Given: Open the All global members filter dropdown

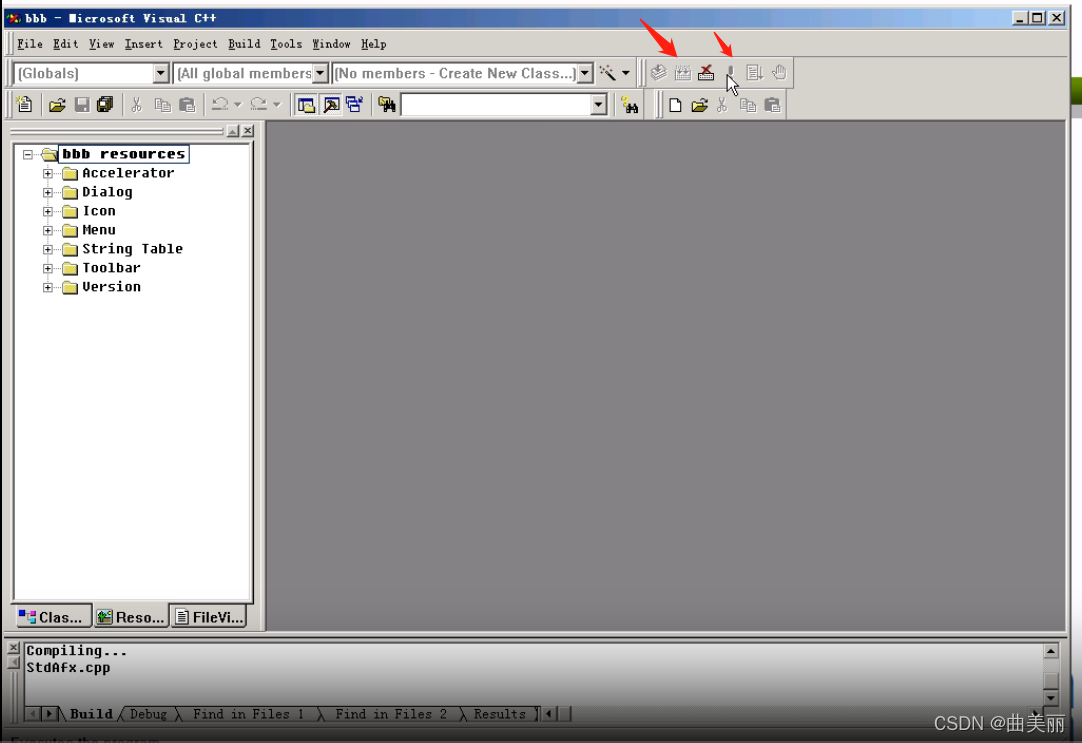Looking at the screenshot, I should click(x=320, y=73).
